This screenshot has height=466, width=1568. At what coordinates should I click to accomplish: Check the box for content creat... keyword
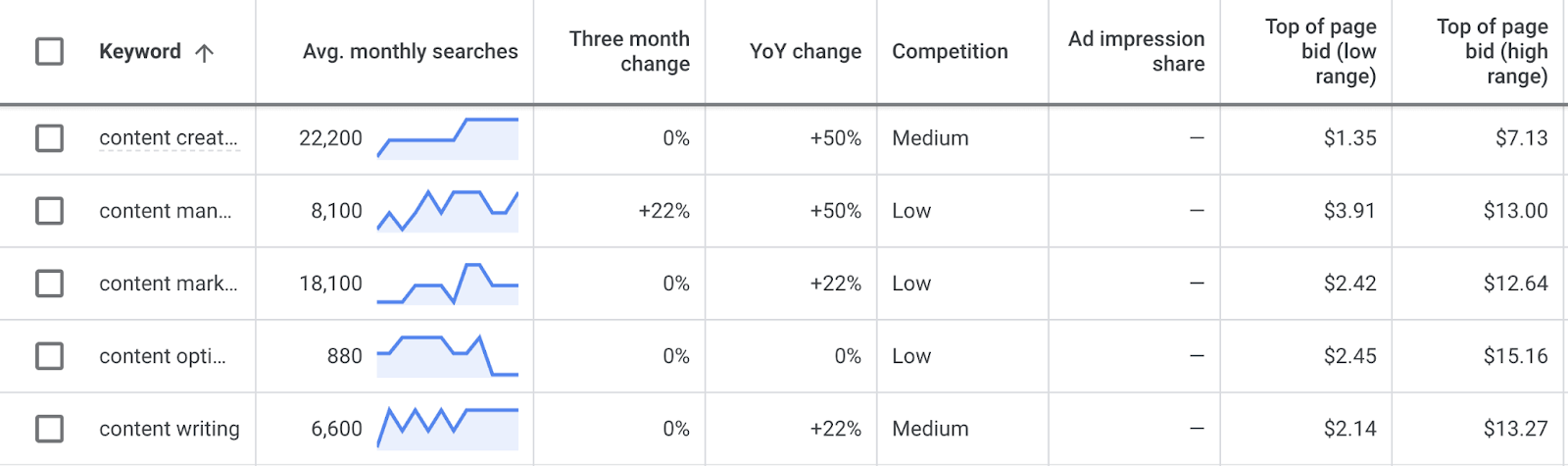point(50,138)
